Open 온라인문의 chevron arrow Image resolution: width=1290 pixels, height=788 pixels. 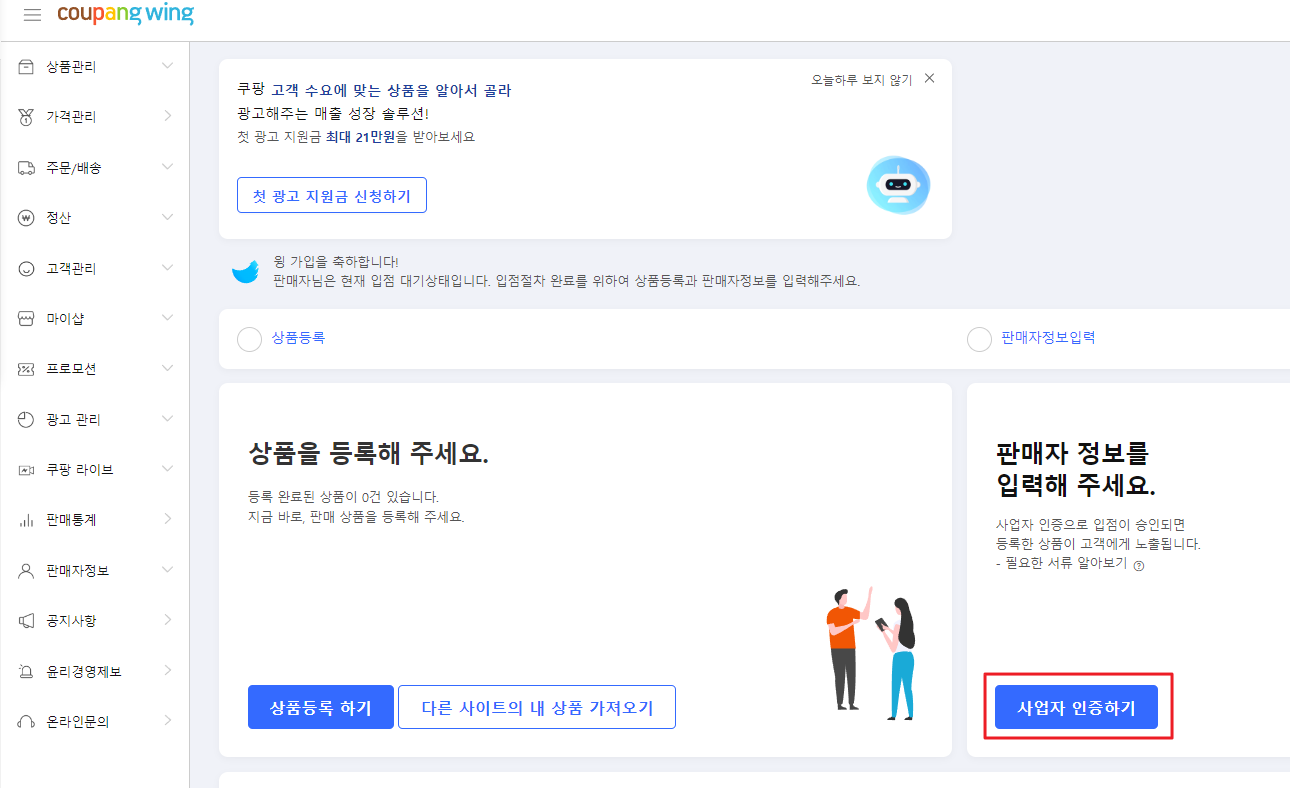167,720
